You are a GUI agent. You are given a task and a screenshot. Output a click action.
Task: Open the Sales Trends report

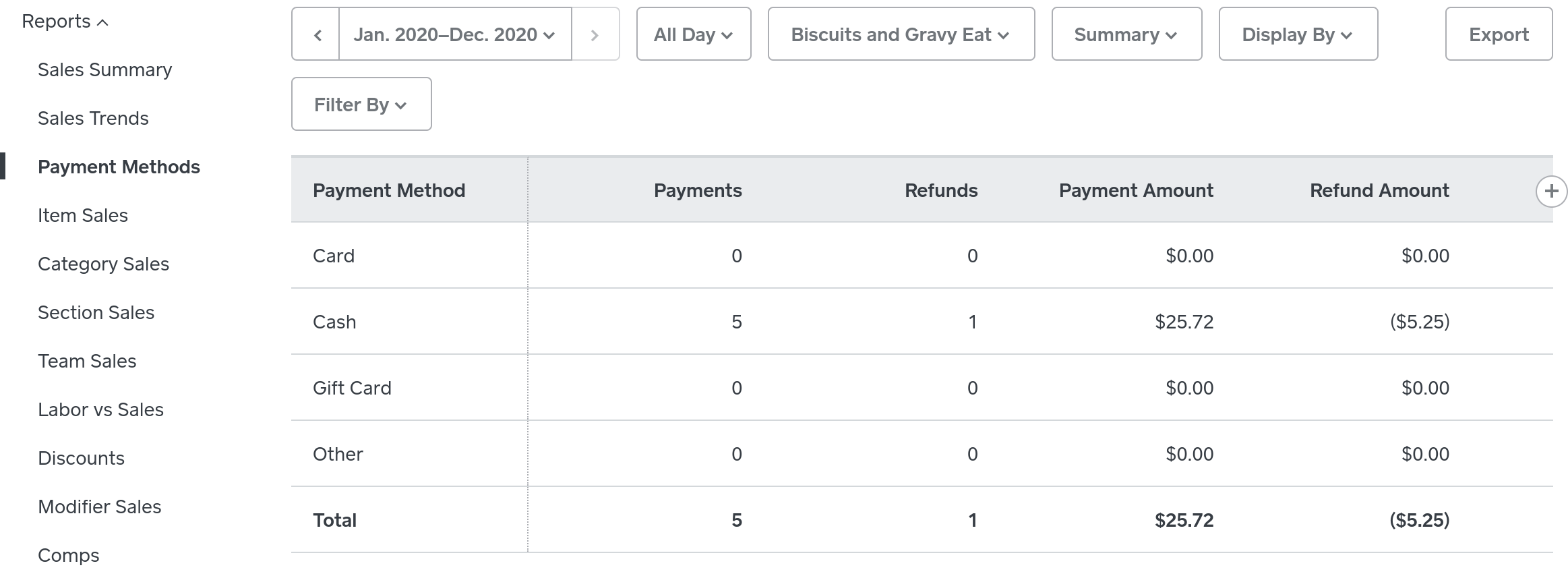click(x=93, y=118)
